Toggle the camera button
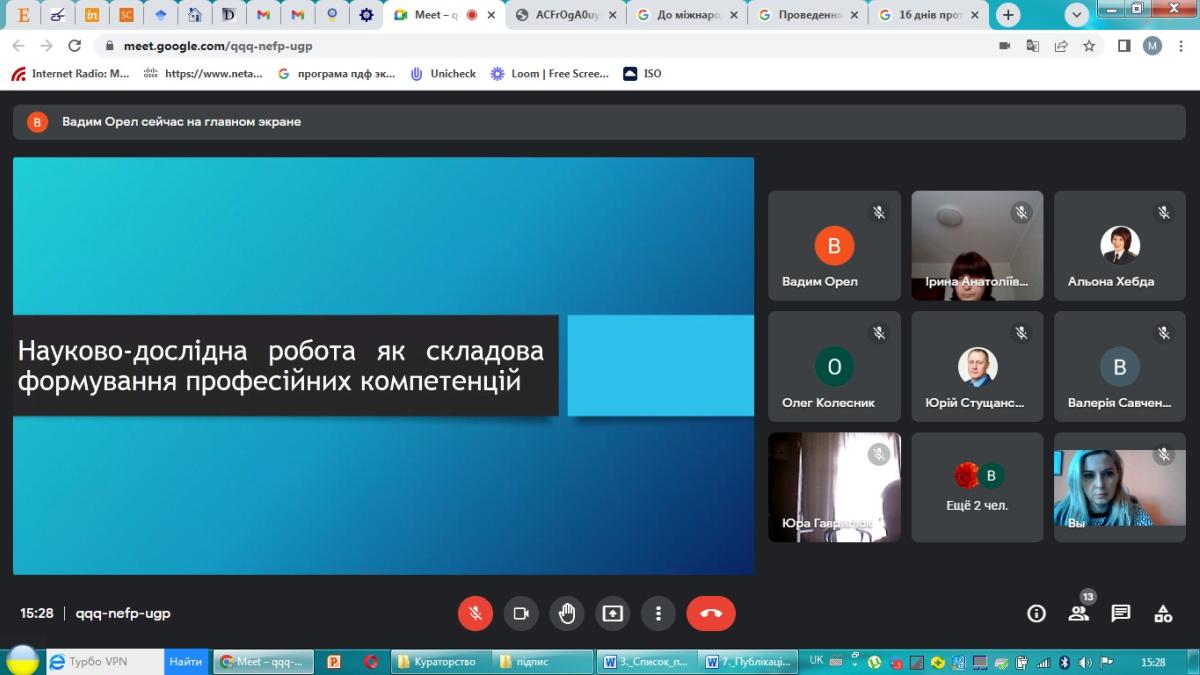 (520, 613)
